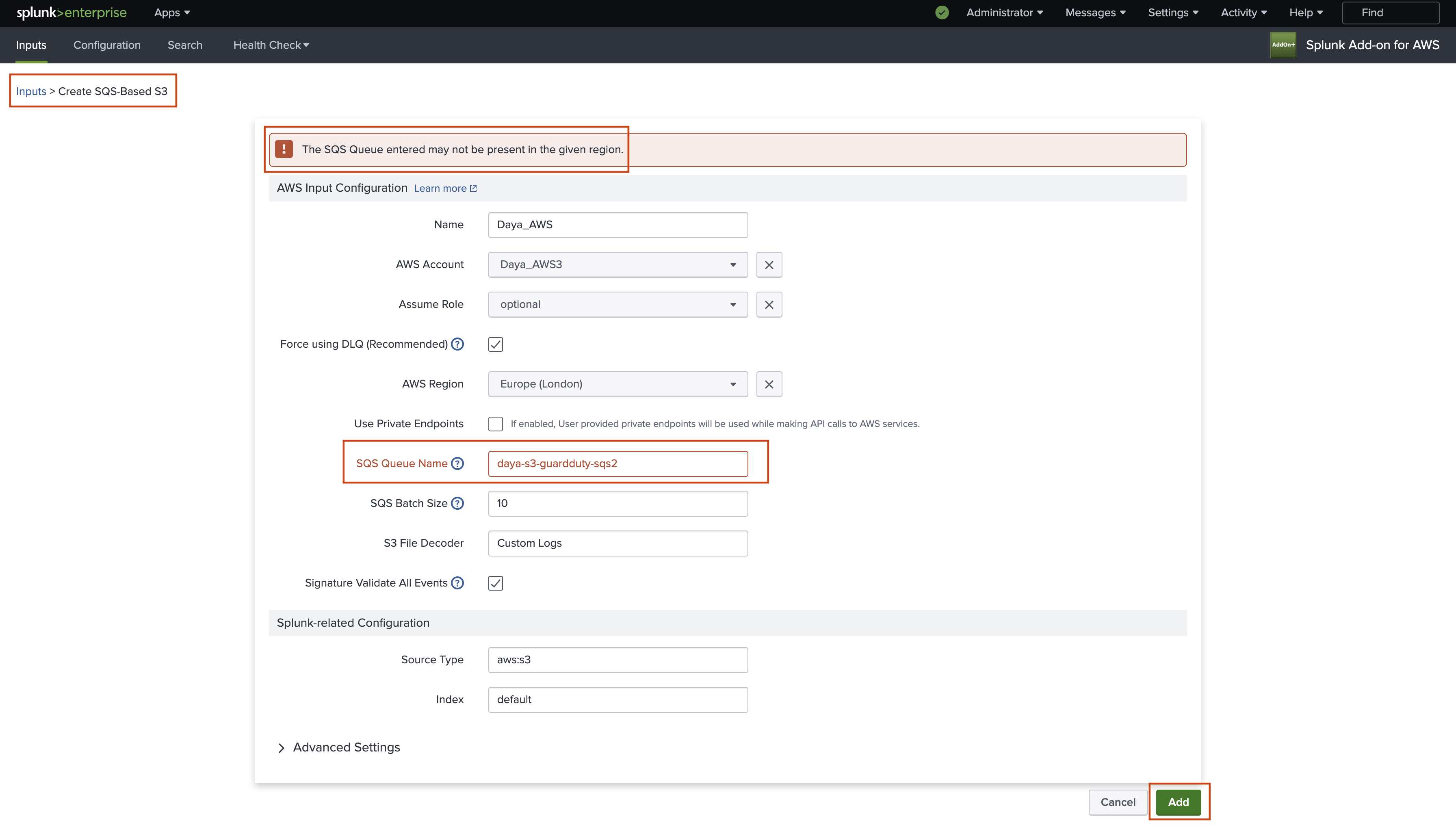Click the splunk>enterprise logo
1456x840 pixels.
pos(71,13)
